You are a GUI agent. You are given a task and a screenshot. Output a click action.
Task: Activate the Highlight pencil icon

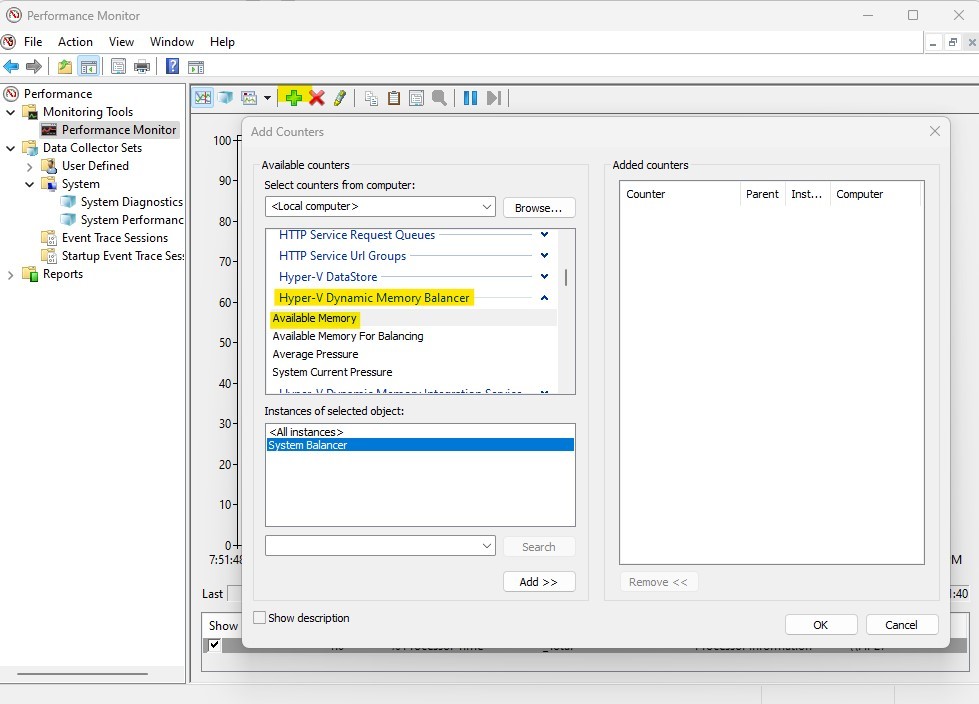click(x=339, y=97)
